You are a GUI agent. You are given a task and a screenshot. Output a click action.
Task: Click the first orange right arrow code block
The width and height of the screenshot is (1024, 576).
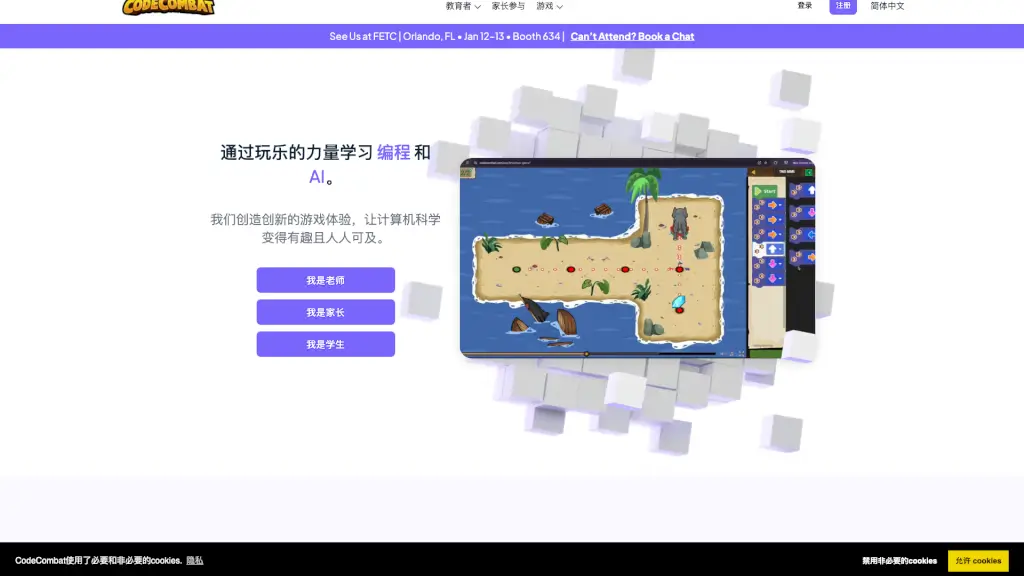pyautogui.click(x=771, y=206)
